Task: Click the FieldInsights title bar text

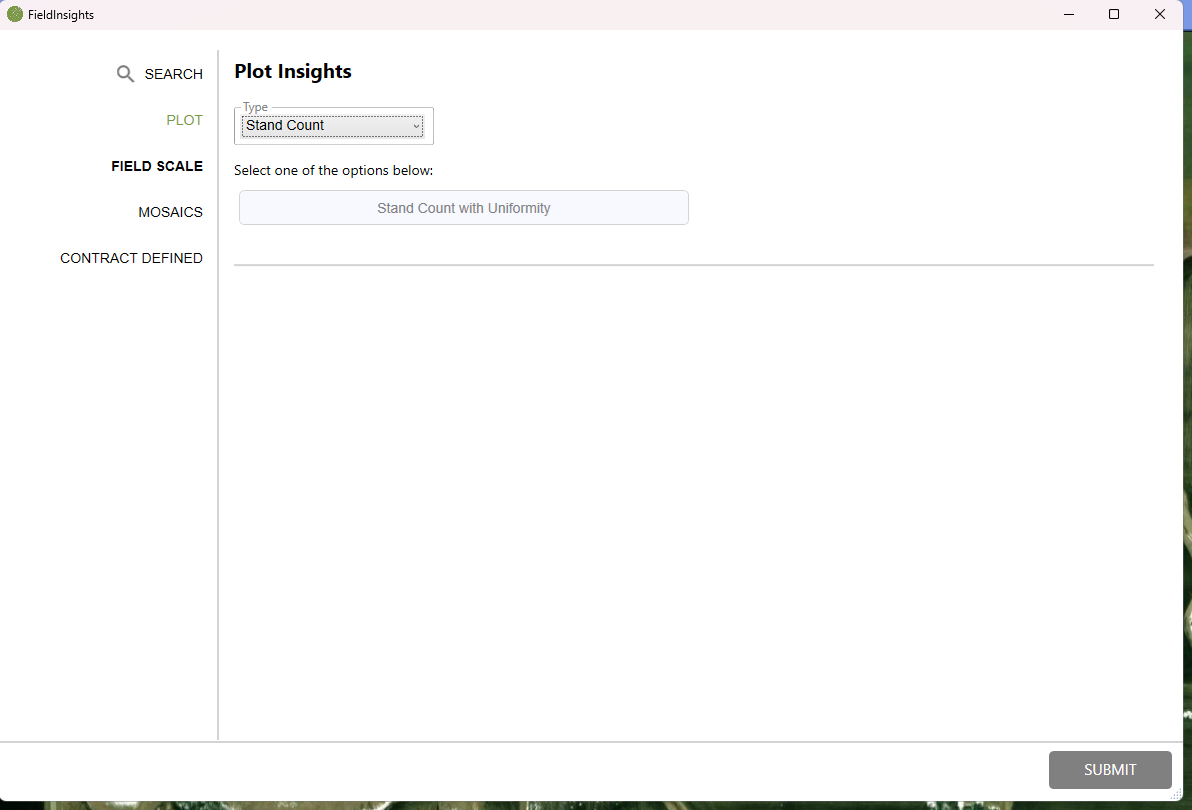Action: point(61,15)
